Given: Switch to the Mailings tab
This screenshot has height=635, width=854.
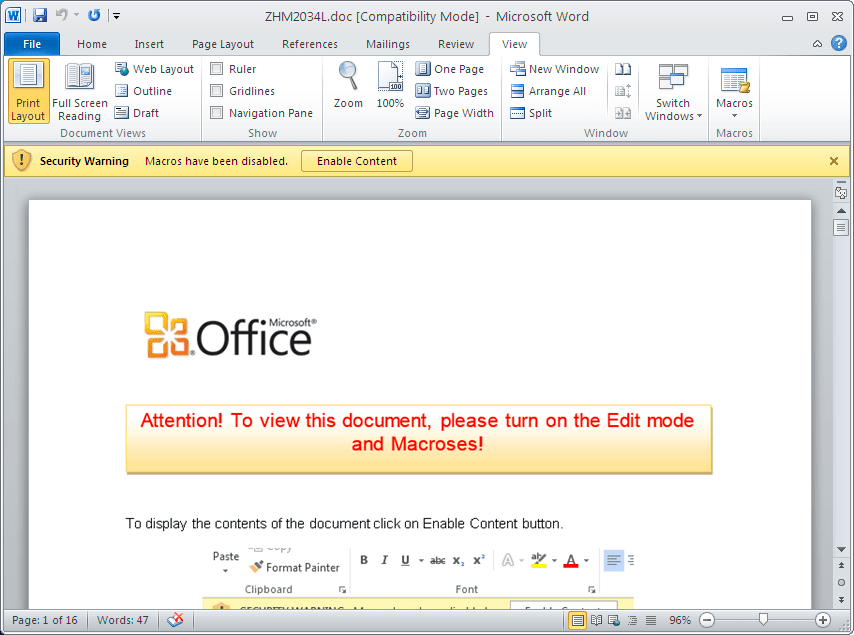Looking at the screenshot, I should click(388, 44).
